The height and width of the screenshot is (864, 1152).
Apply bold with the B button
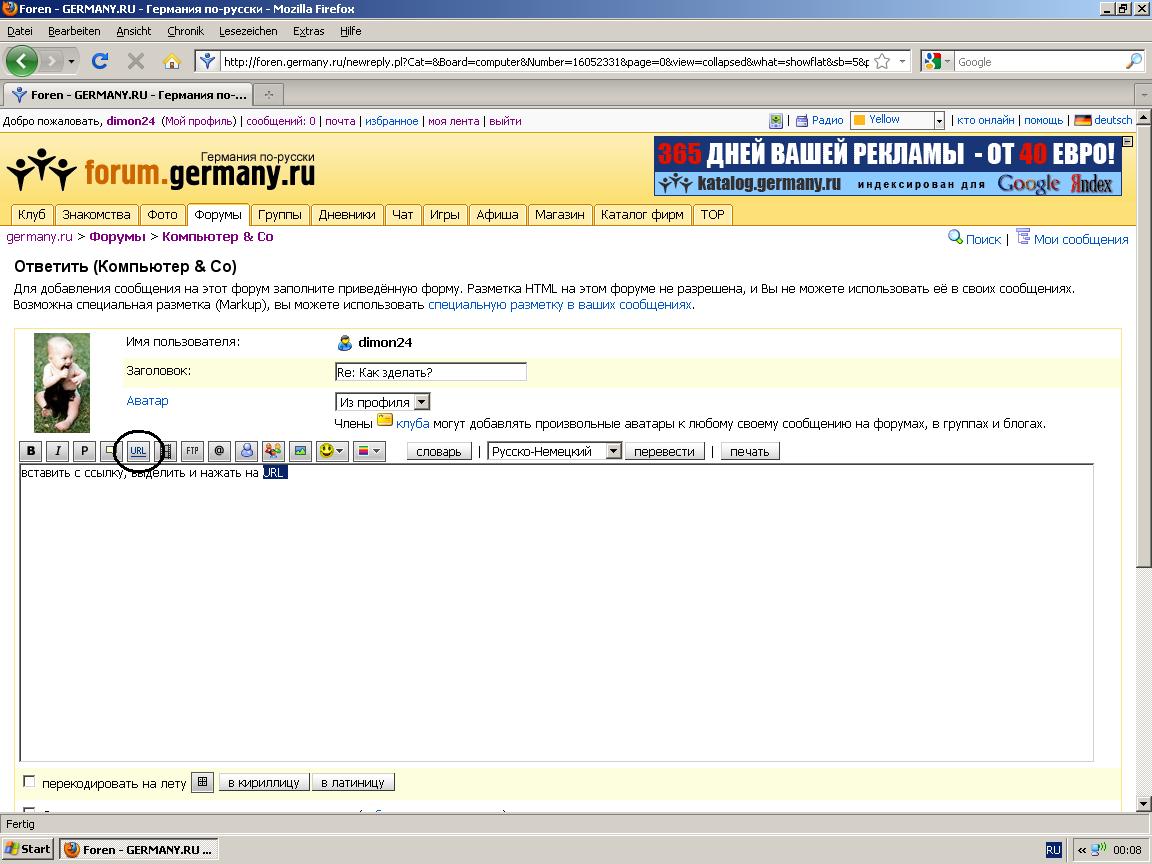(x=31, y=451)
